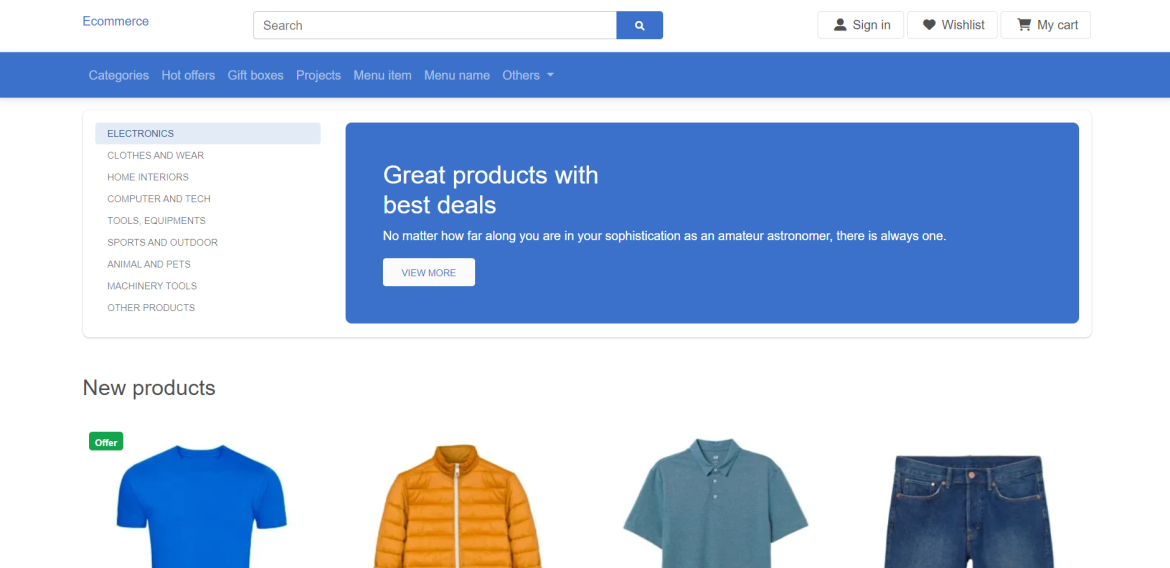Click the user icon beside Sign in

pyautogui.click(x=839, y=25)
